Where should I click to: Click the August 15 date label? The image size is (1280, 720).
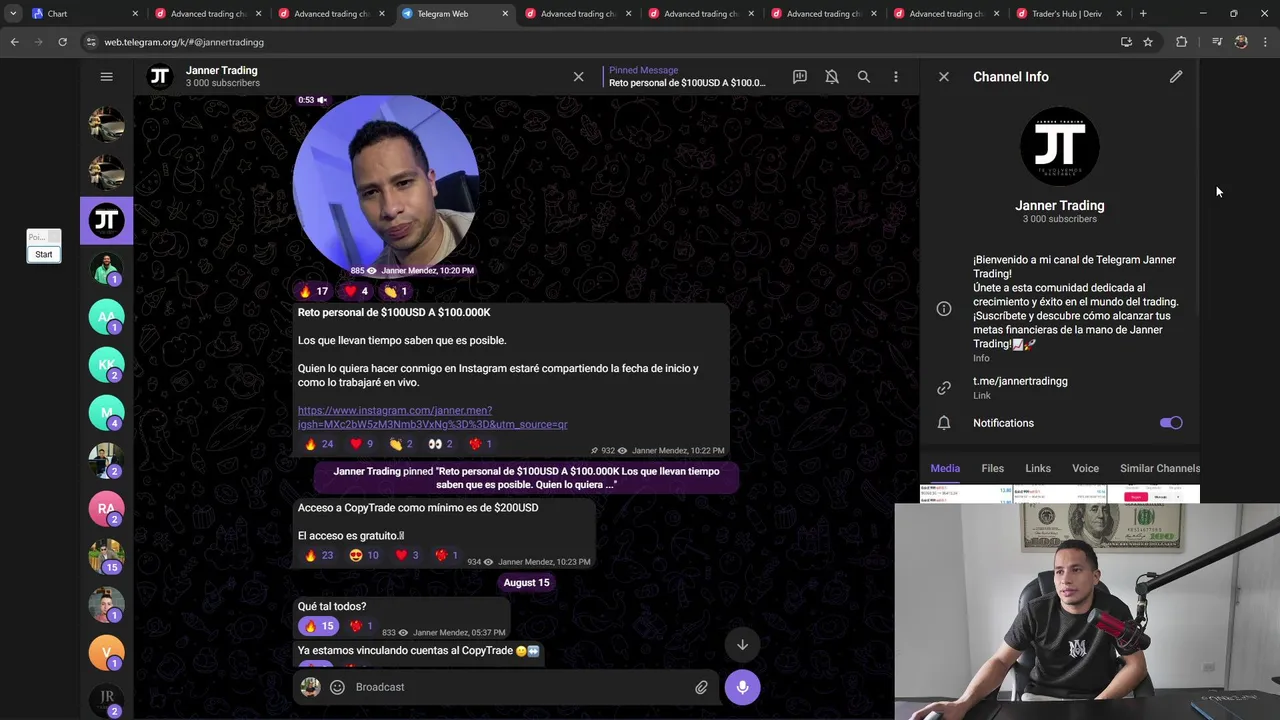coord(526,583)
